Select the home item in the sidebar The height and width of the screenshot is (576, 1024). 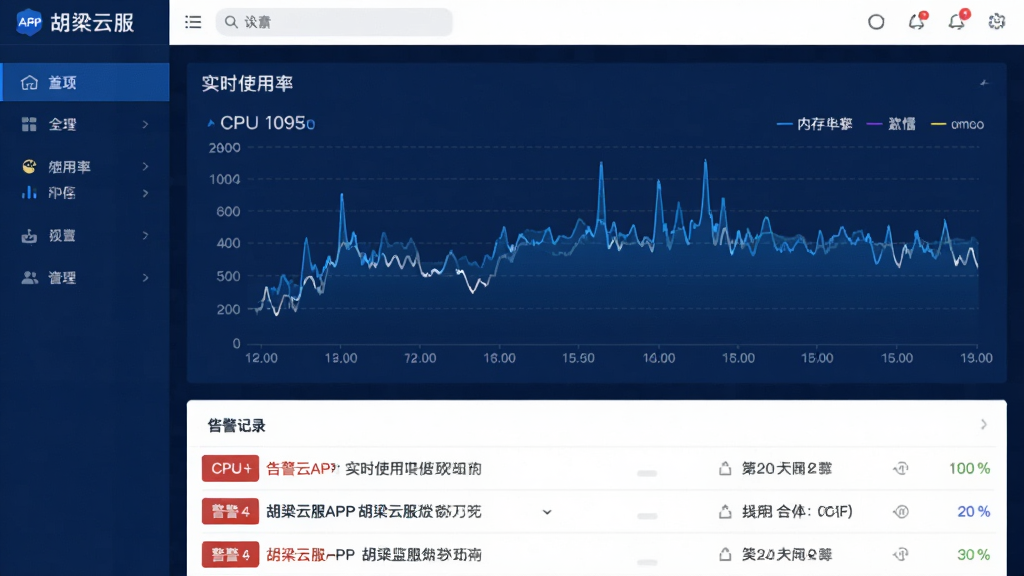pos(85,82)
